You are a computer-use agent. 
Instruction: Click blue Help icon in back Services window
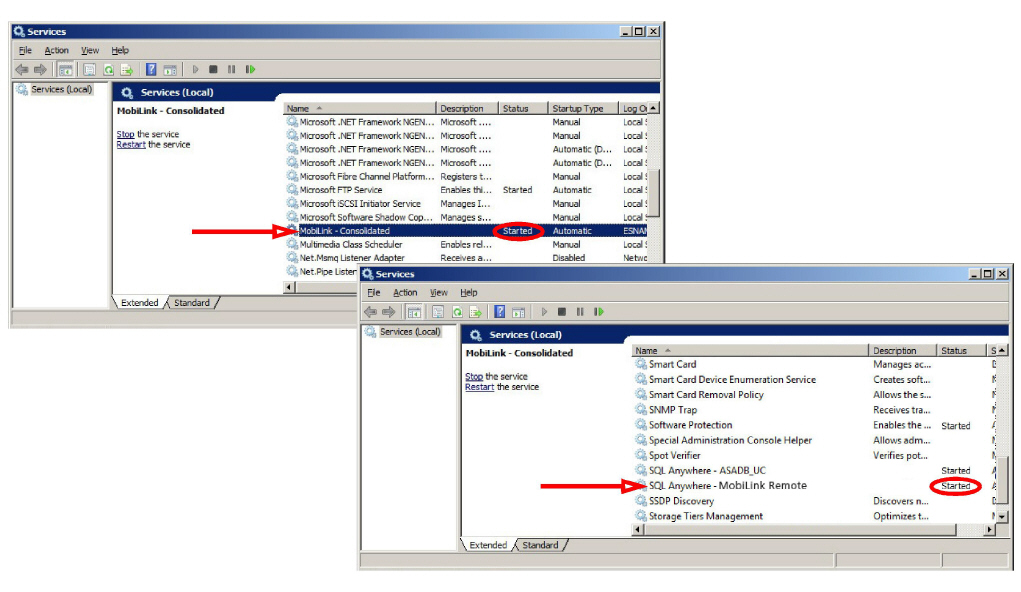tap(151, 69)
